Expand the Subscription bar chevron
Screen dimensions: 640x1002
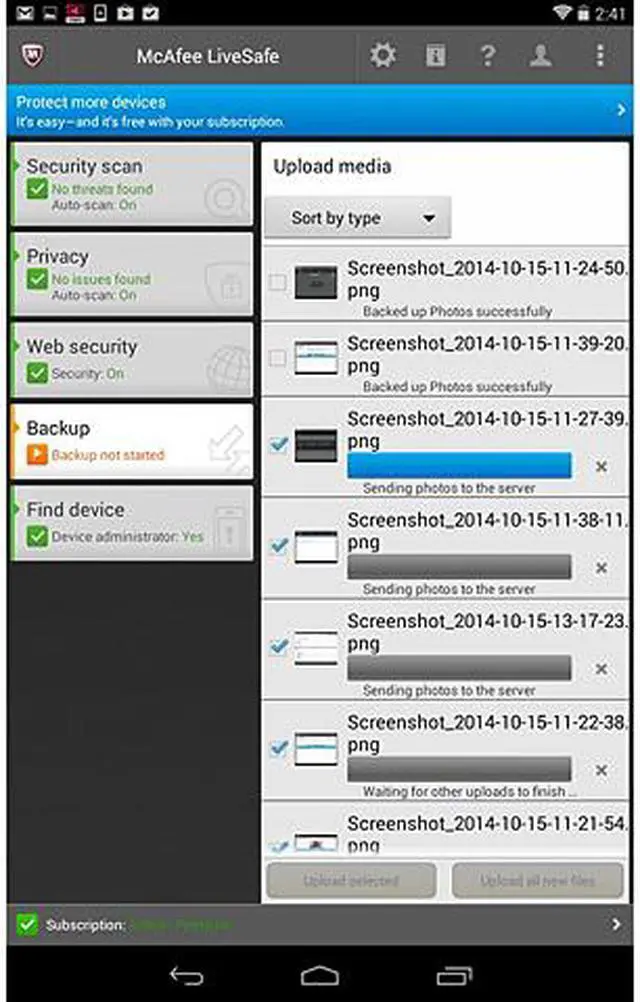[616, 924]
